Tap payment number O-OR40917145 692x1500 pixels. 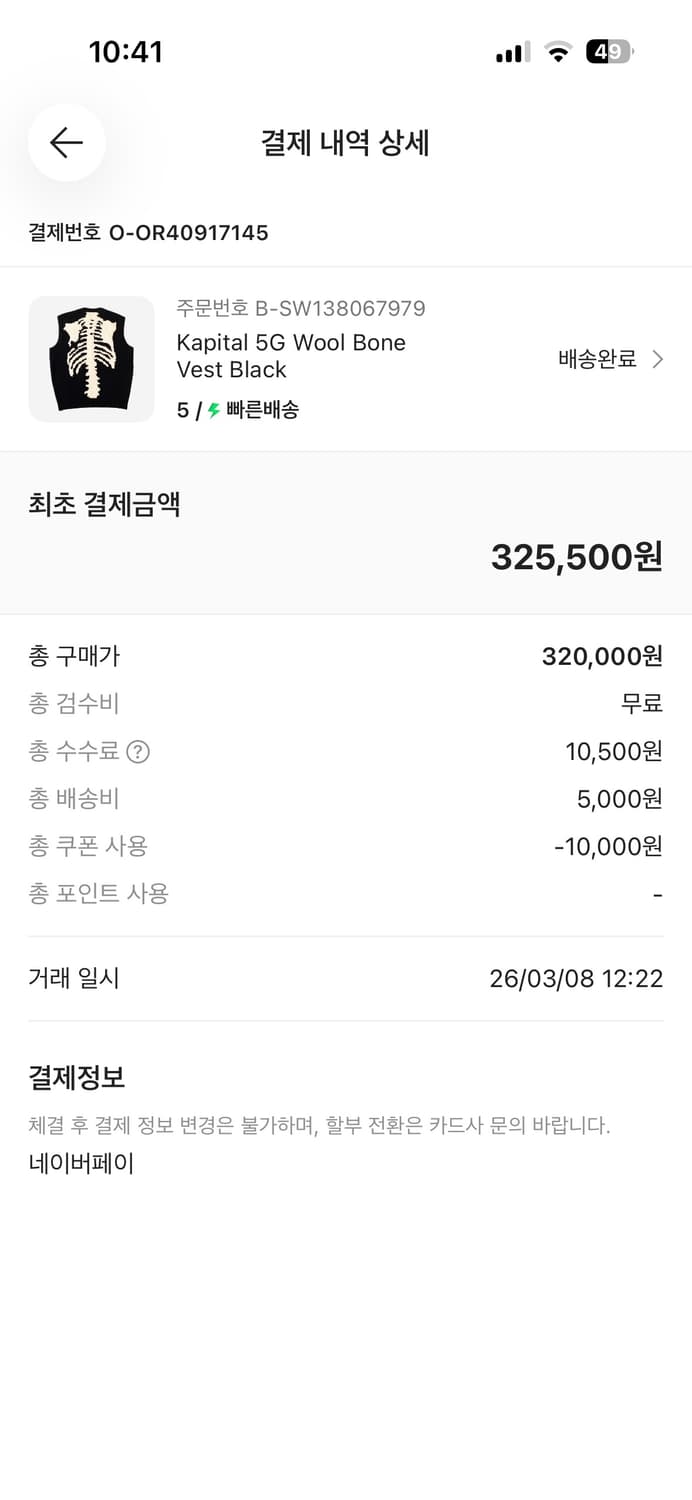tap(146, 233)
